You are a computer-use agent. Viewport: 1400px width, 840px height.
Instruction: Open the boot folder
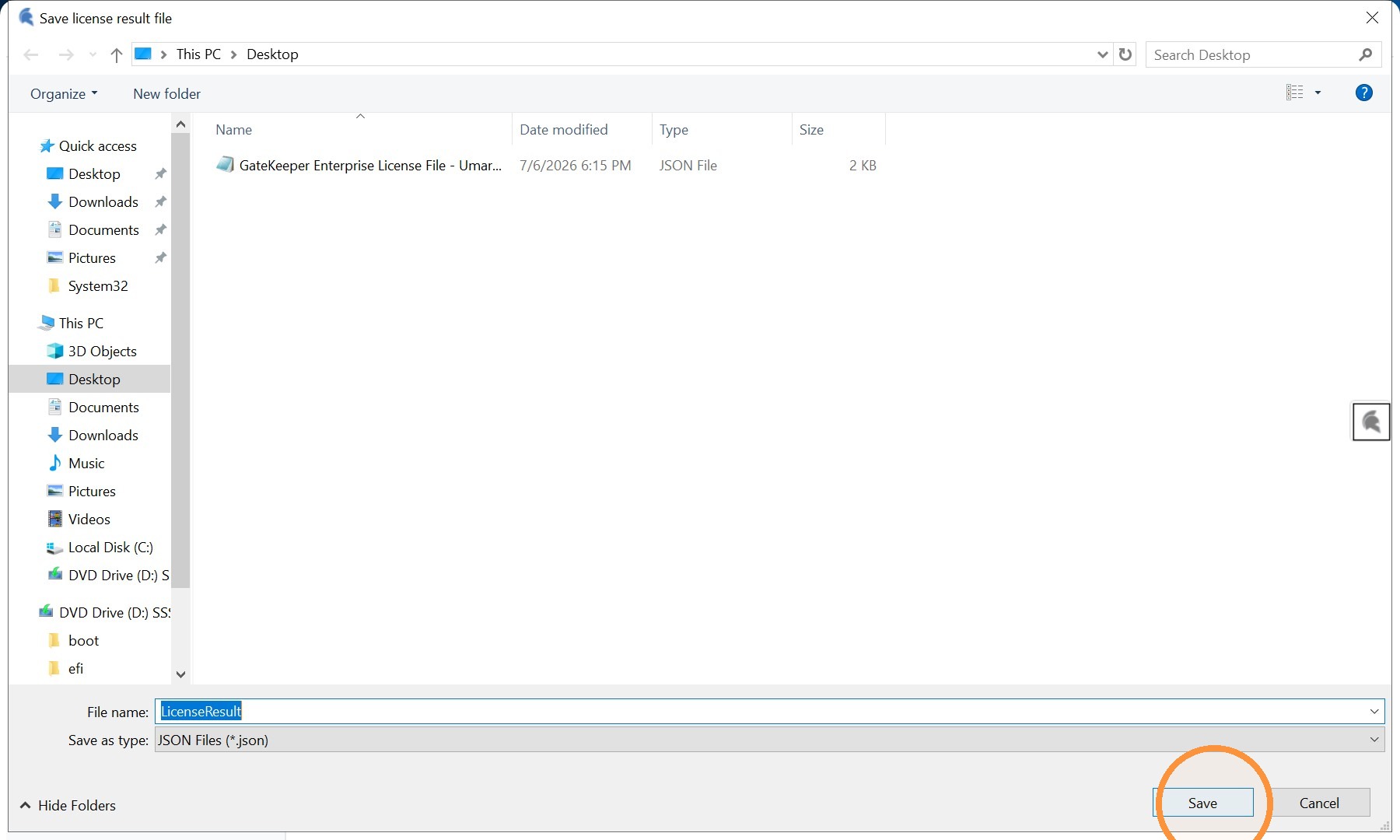83,640
